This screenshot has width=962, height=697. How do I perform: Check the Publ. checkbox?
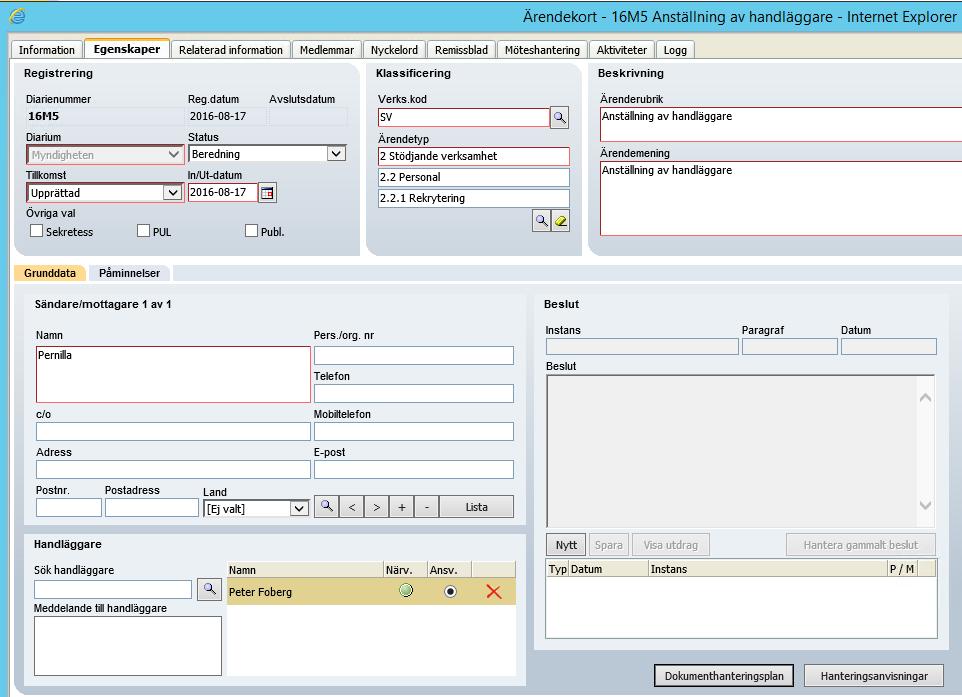pos(252,231)
